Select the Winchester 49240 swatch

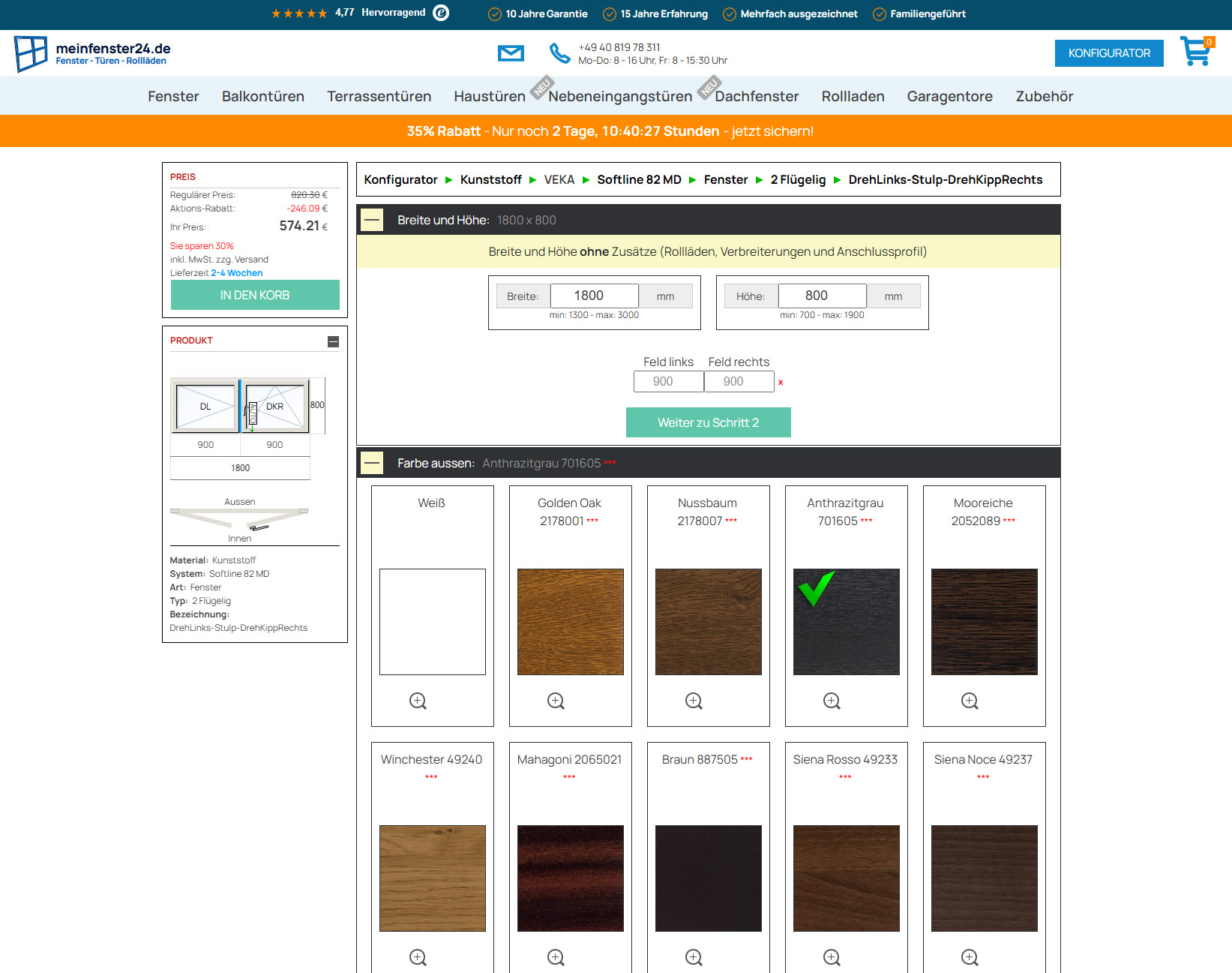433,878
